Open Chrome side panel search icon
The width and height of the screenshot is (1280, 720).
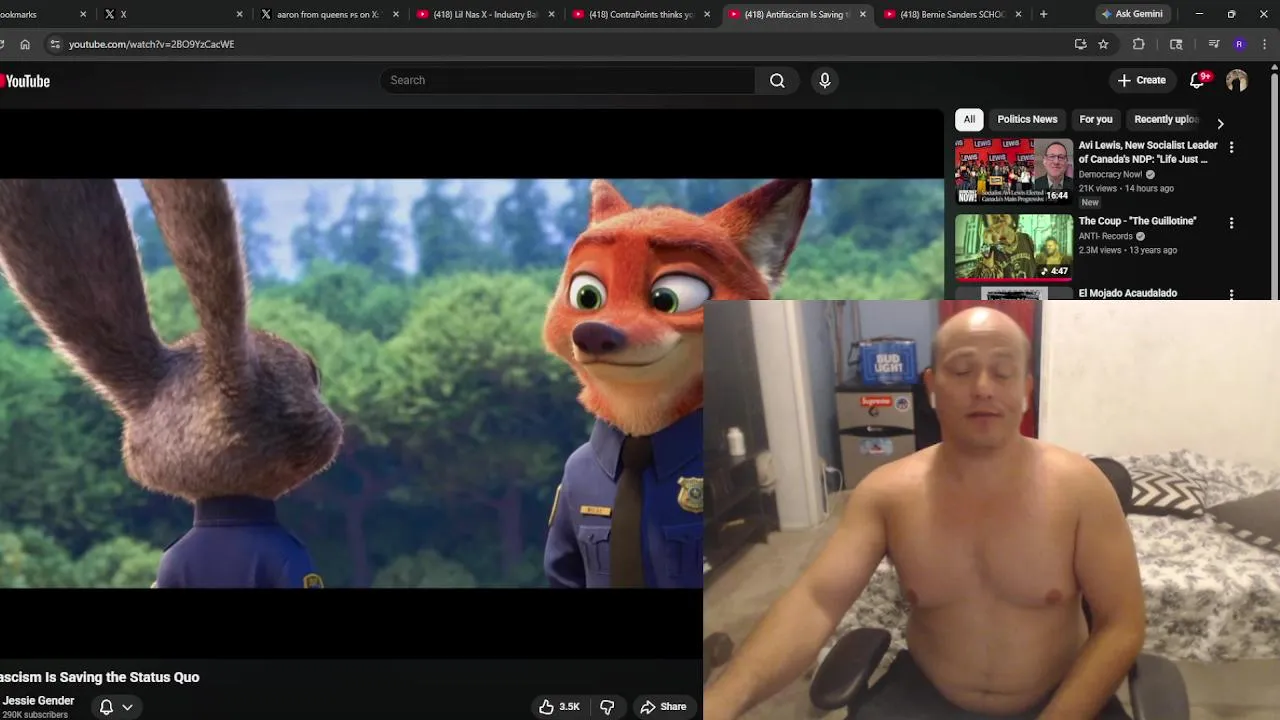point(1176,44)
